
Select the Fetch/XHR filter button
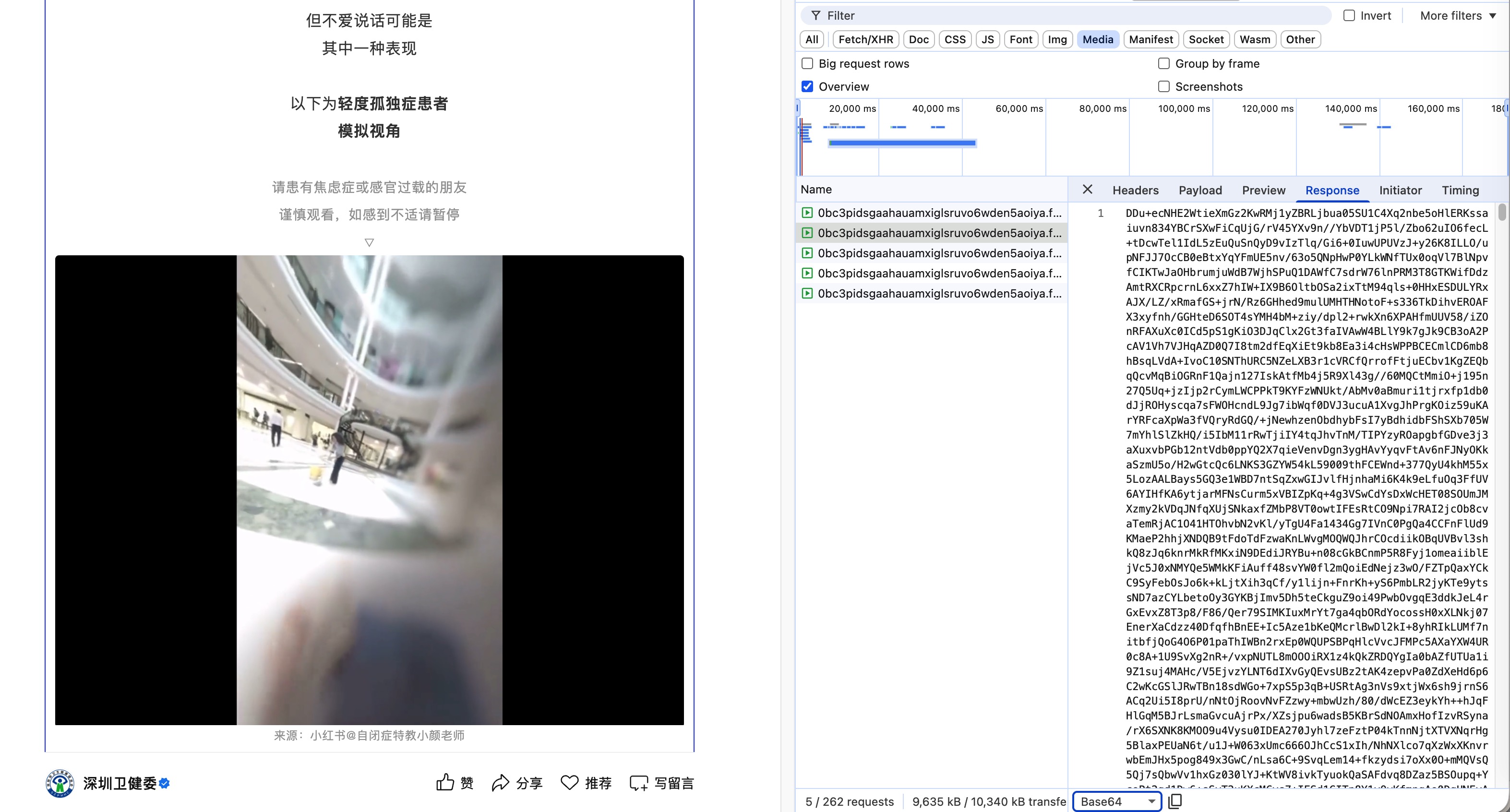tap(865, 39)
